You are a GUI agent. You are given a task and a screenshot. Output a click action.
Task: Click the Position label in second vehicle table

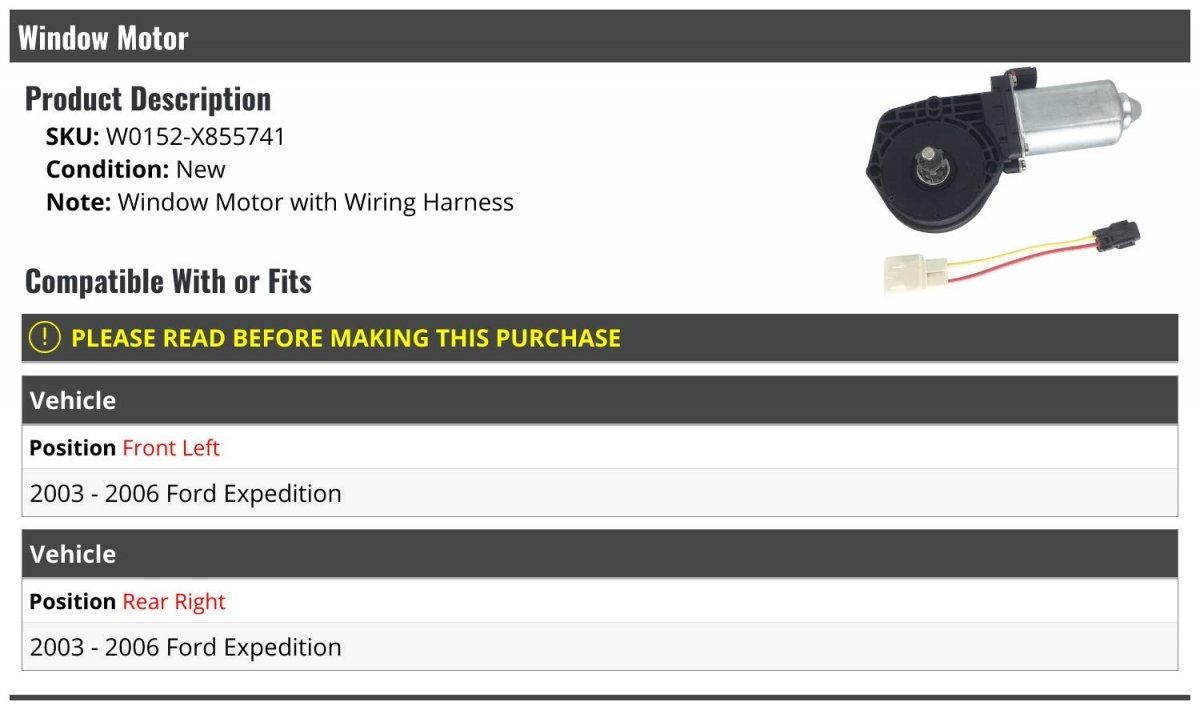(73, 602)
